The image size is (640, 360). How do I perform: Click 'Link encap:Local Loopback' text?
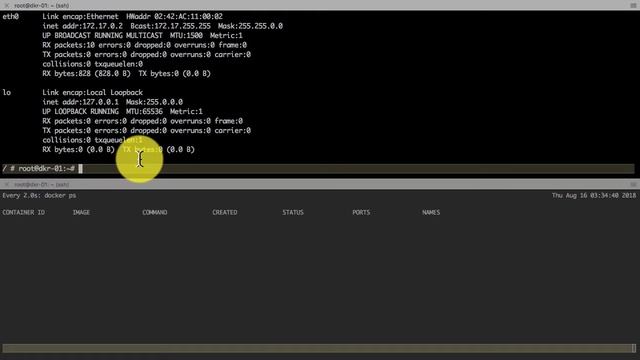coord(93,93)
